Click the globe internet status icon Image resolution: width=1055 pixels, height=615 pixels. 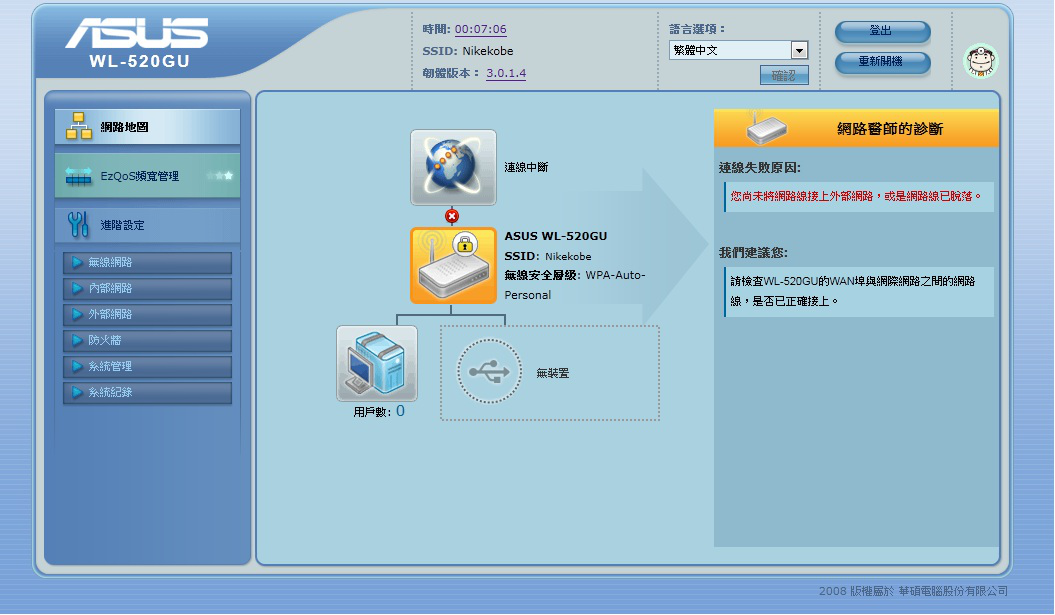coord(453,168)
